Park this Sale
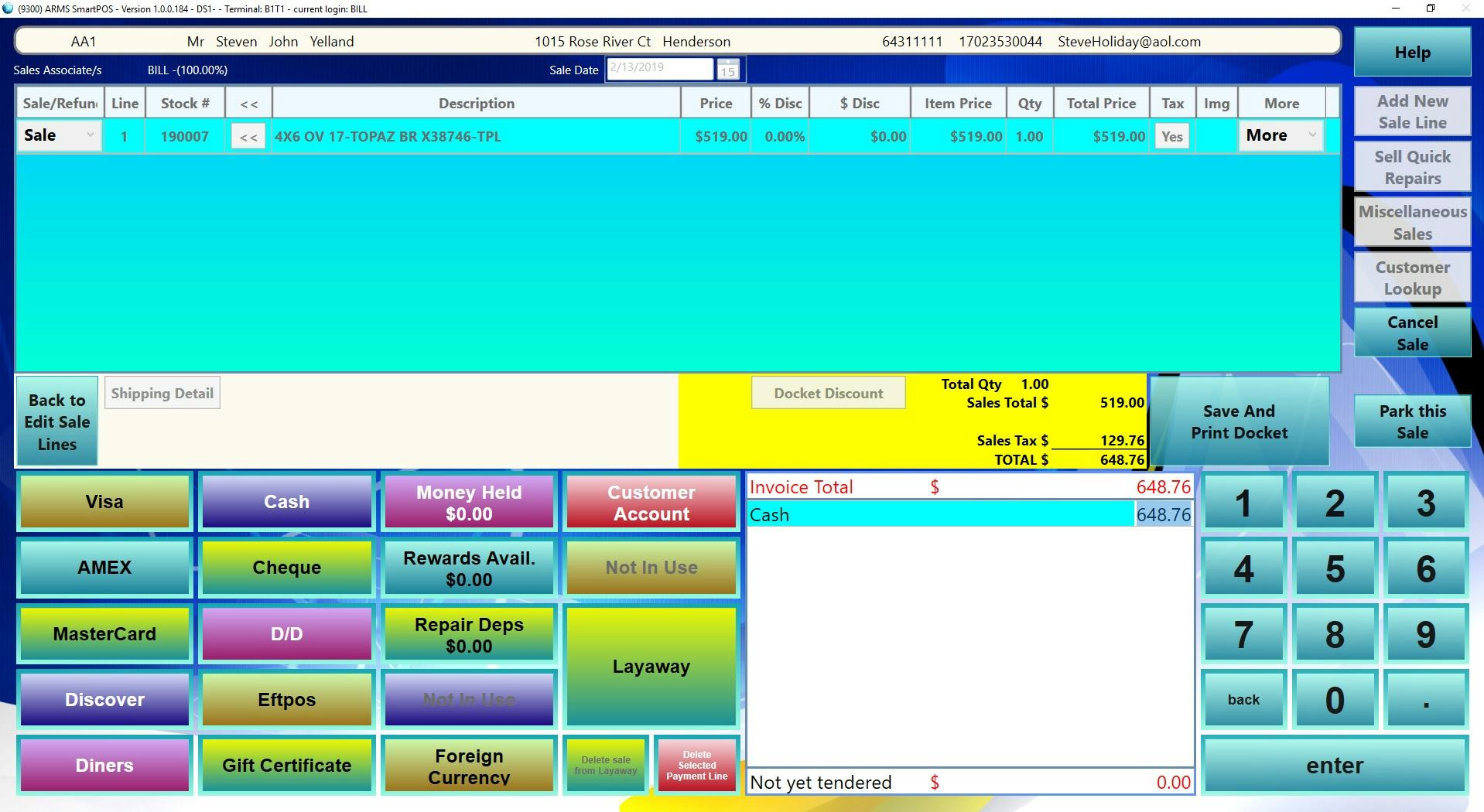1484x812 pixels. tap(1411, 421)
